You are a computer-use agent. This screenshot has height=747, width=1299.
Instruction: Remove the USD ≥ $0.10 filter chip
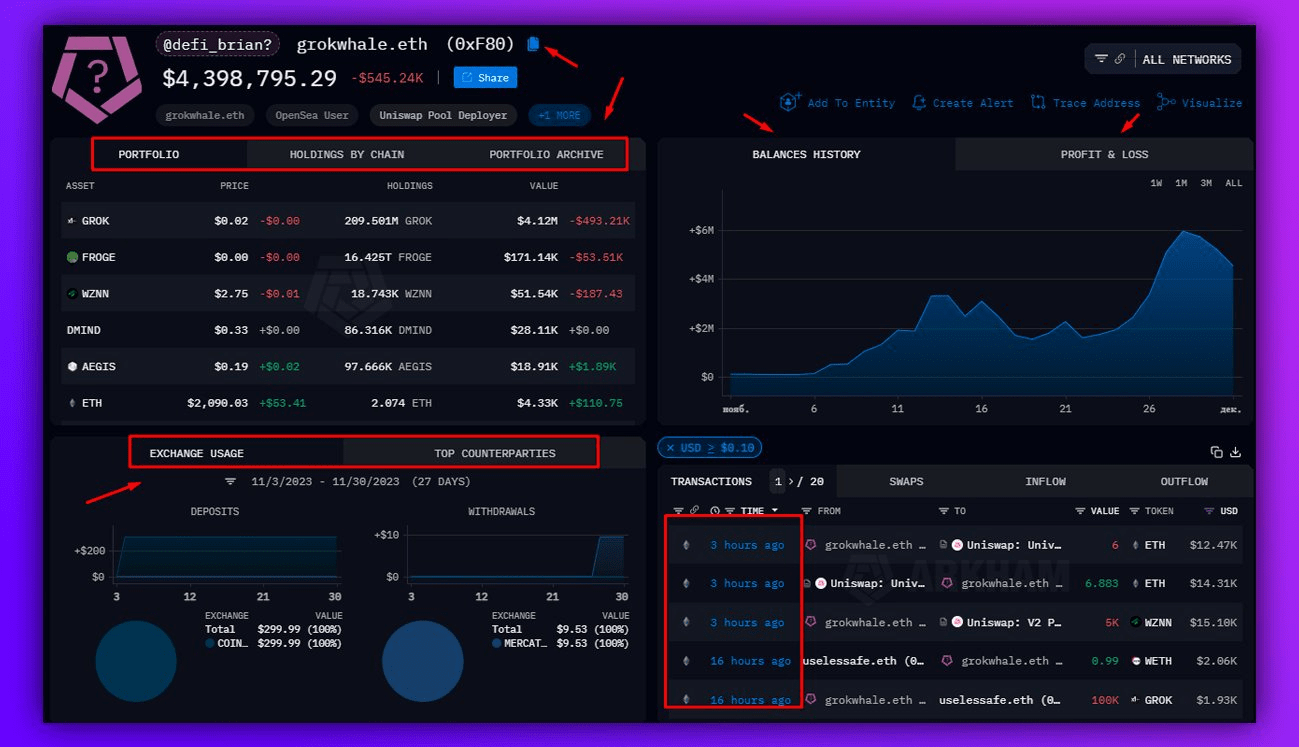coord(670,448)
